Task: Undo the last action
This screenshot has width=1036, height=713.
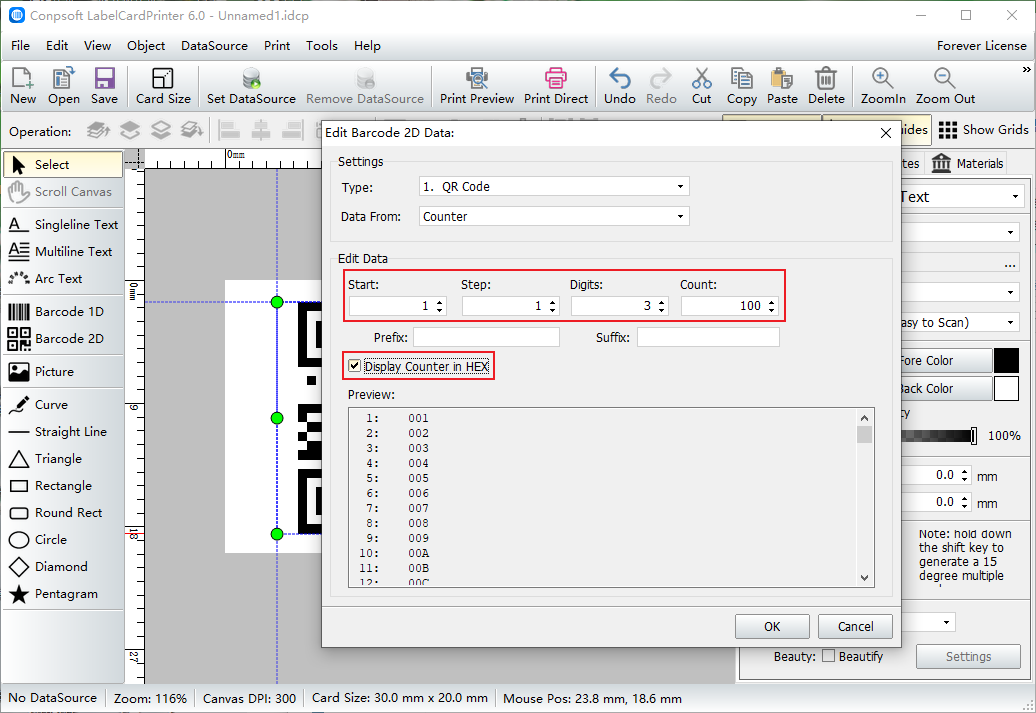Action: (x=620, y=86)
